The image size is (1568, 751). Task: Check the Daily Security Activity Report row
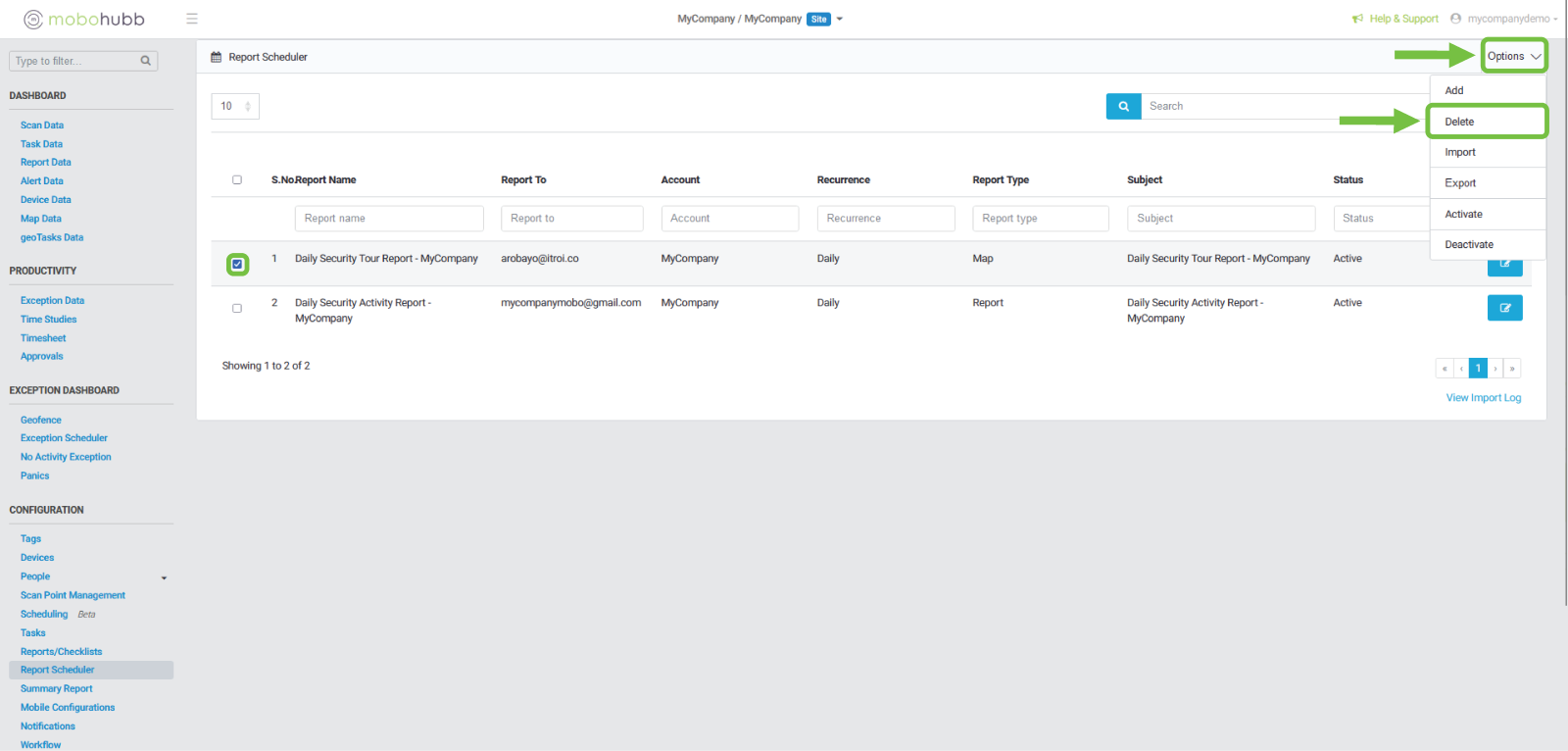coord(237,308)
